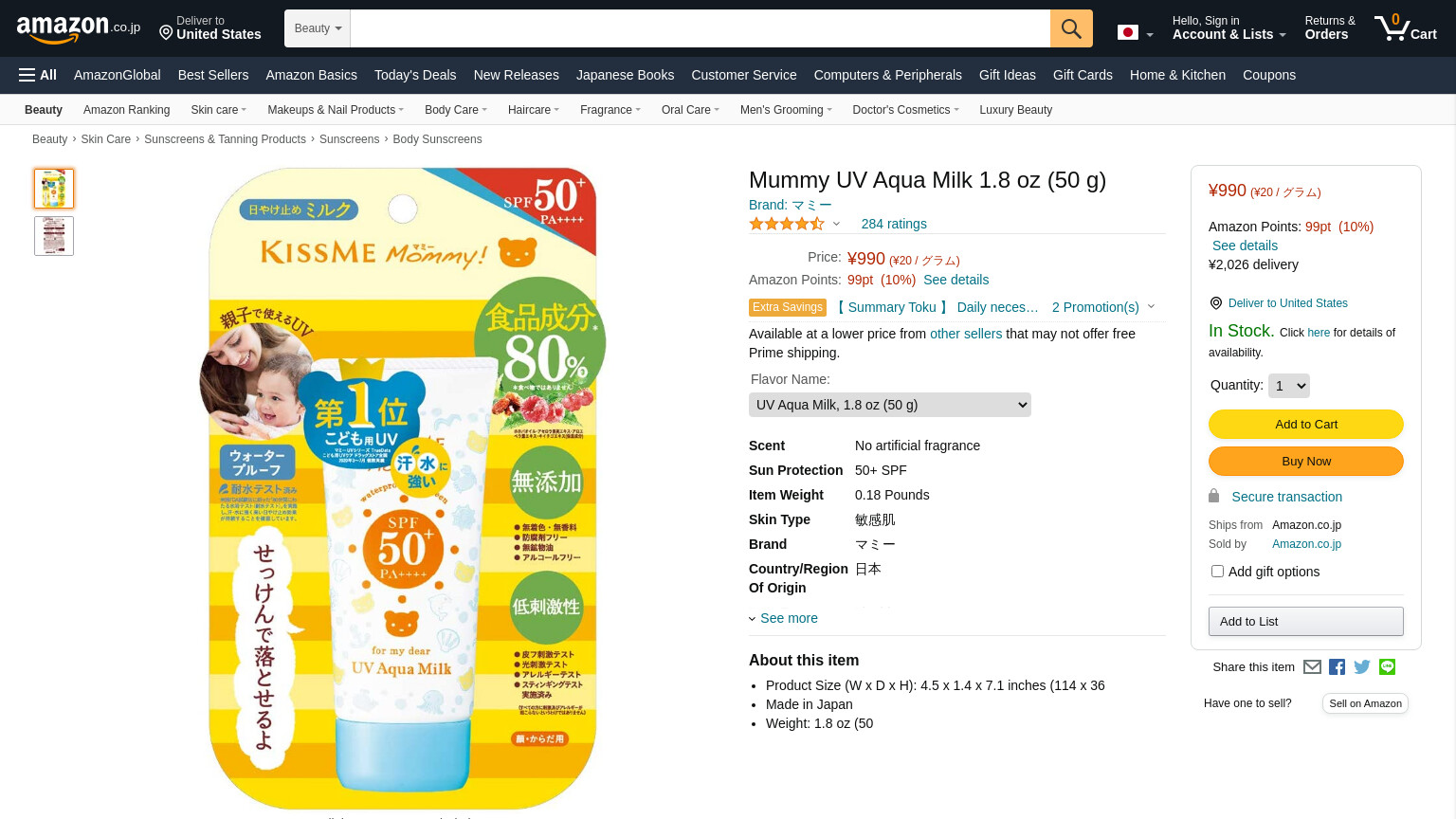The height and width of the screenshot is (819, 1456).
Task: Open the Skin care submenu
Action: (x=218, y=110)
